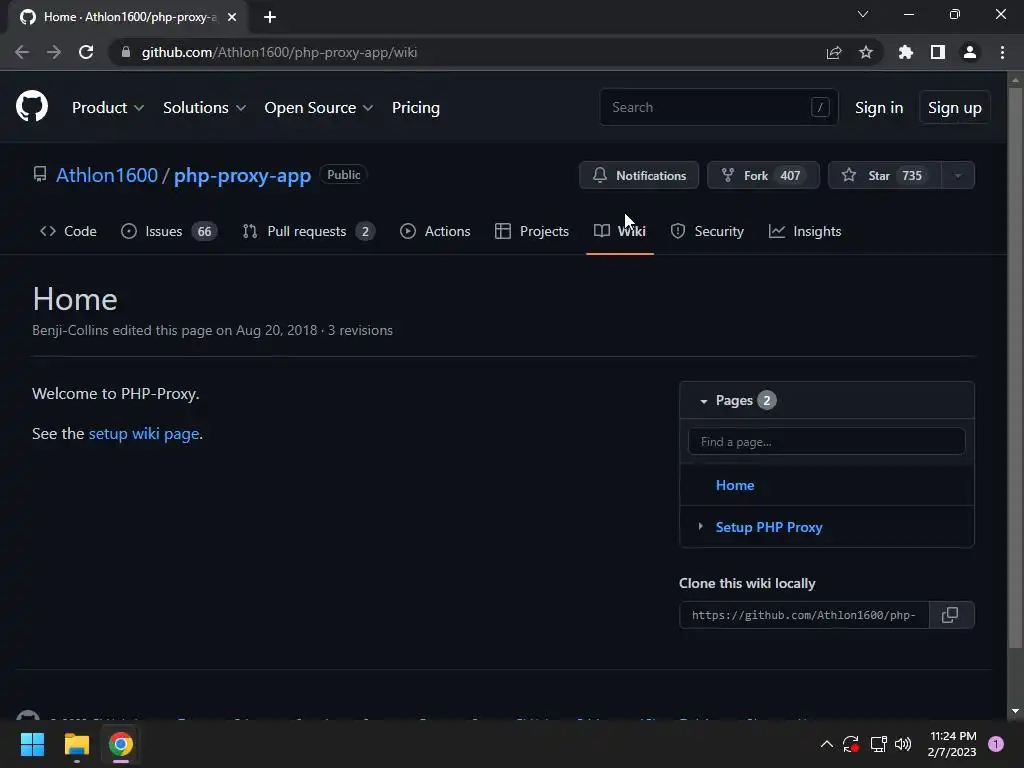Screen dimensions: 1024x768
Task: Click the Find a page field
Action: pyautogui.click(x=826, y=441)
